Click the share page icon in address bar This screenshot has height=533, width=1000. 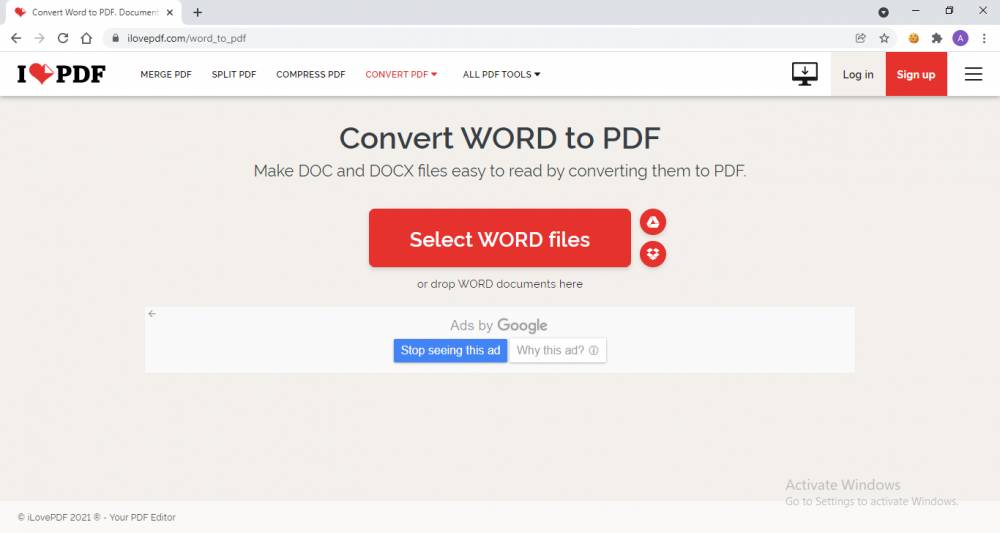[860, 38]
